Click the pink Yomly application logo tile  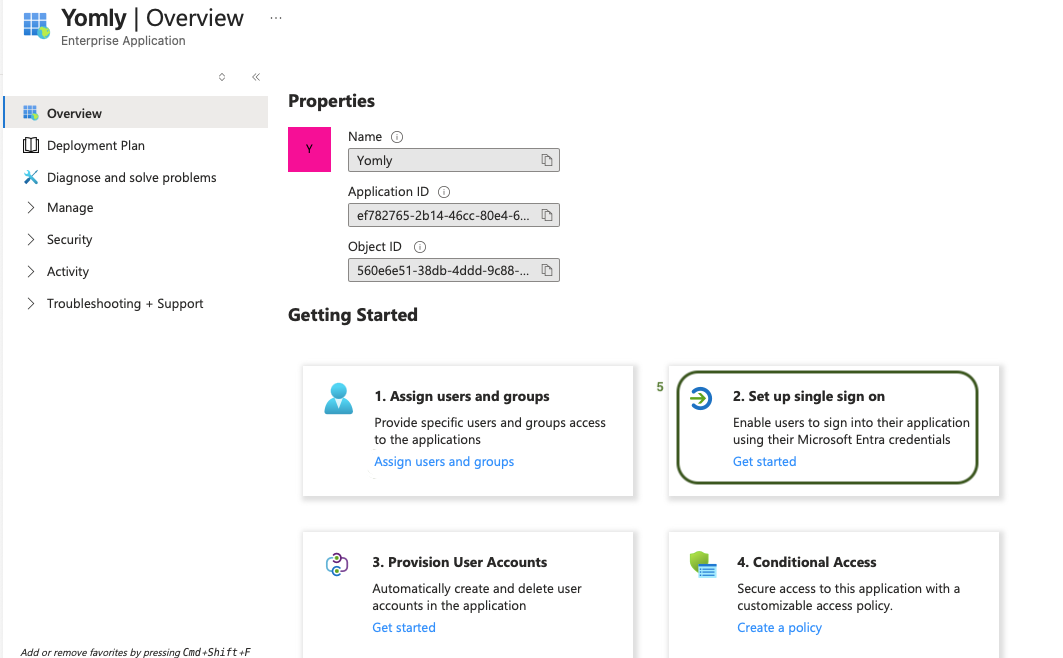coord(309,149)
